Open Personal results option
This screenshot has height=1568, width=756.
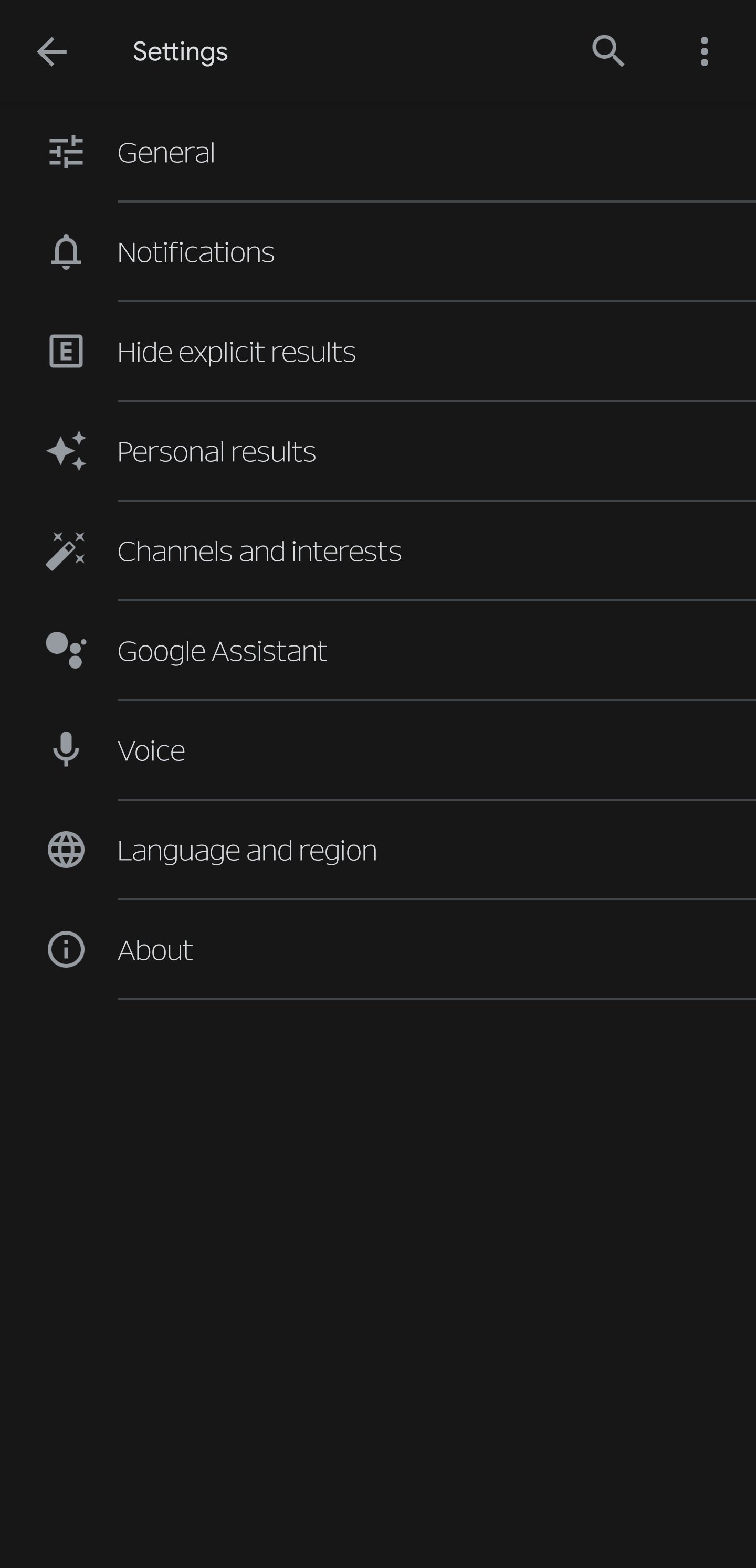point(377,452)
